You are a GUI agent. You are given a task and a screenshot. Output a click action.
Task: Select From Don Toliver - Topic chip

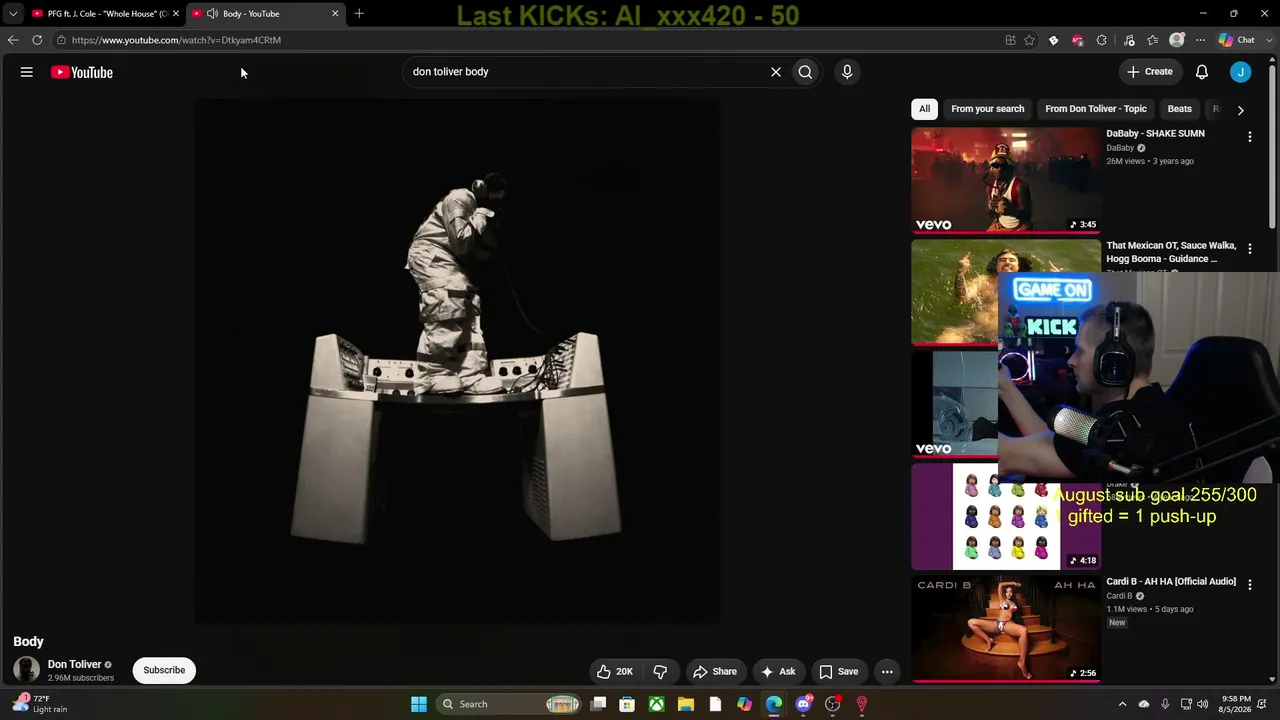click(x=1096, y=109)
